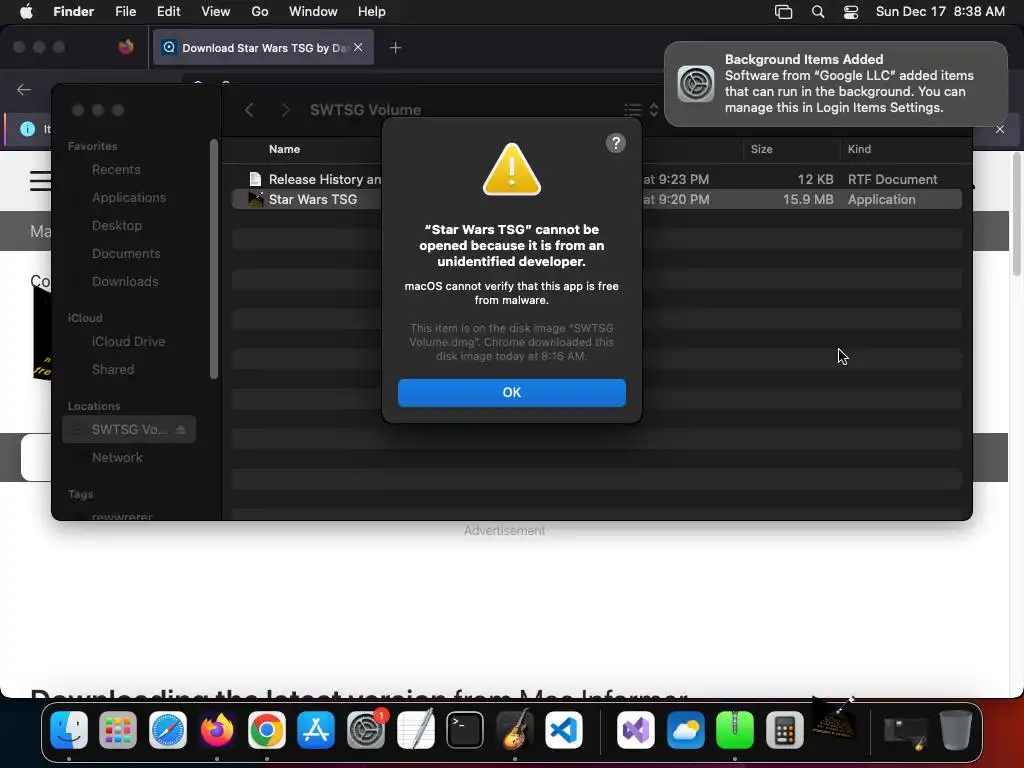Open help with the question mark button in alert

(615, 143)
